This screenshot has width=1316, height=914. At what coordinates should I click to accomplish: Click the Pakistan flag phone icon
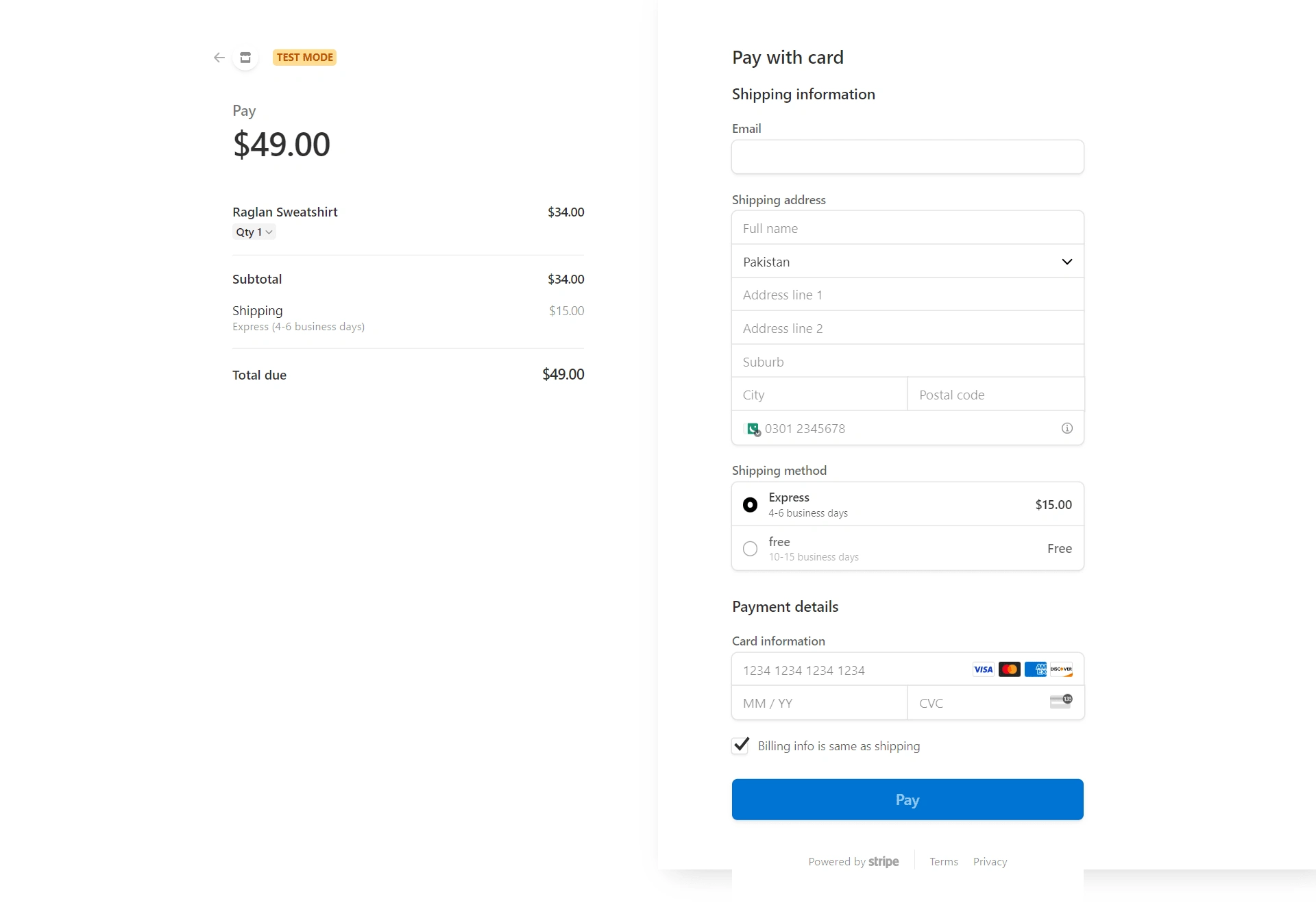753,429
